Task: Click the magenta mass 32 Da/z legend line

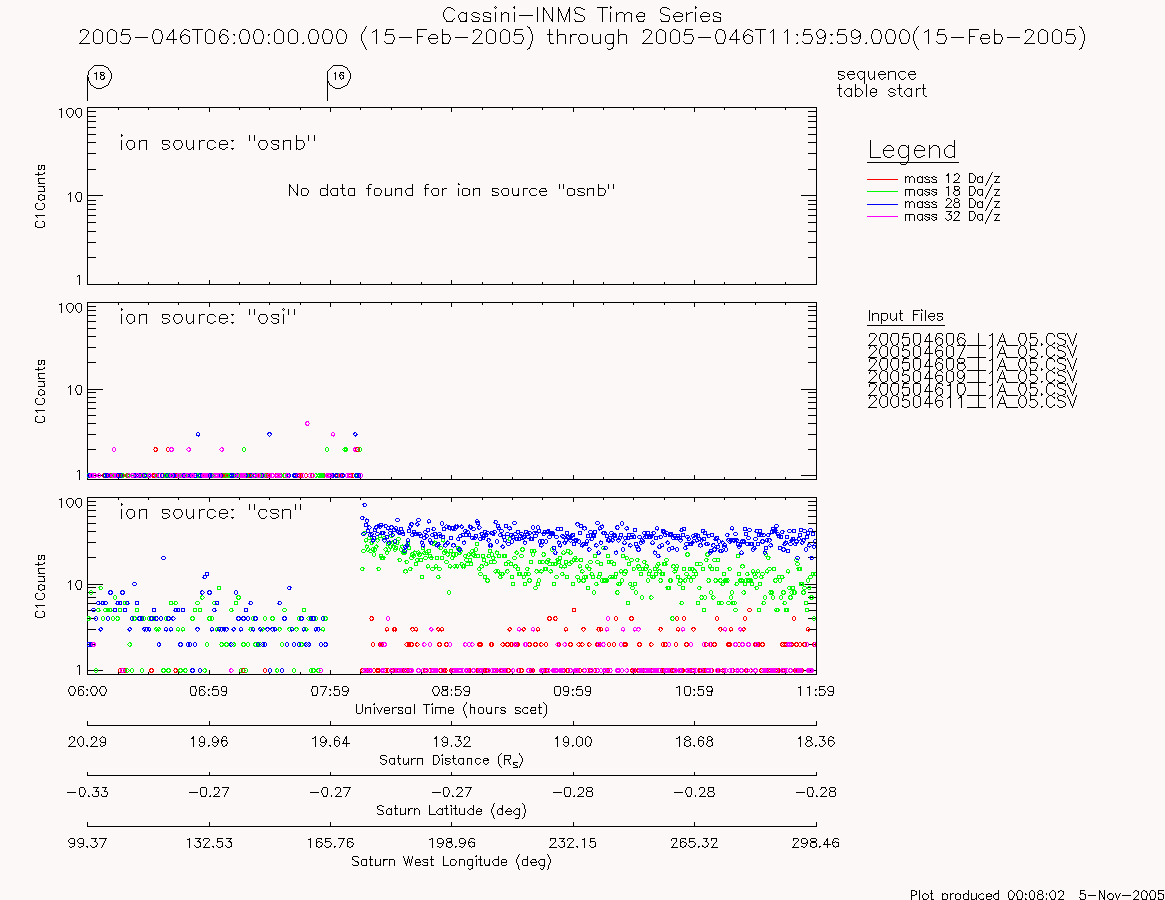Action: click(883, 217)
